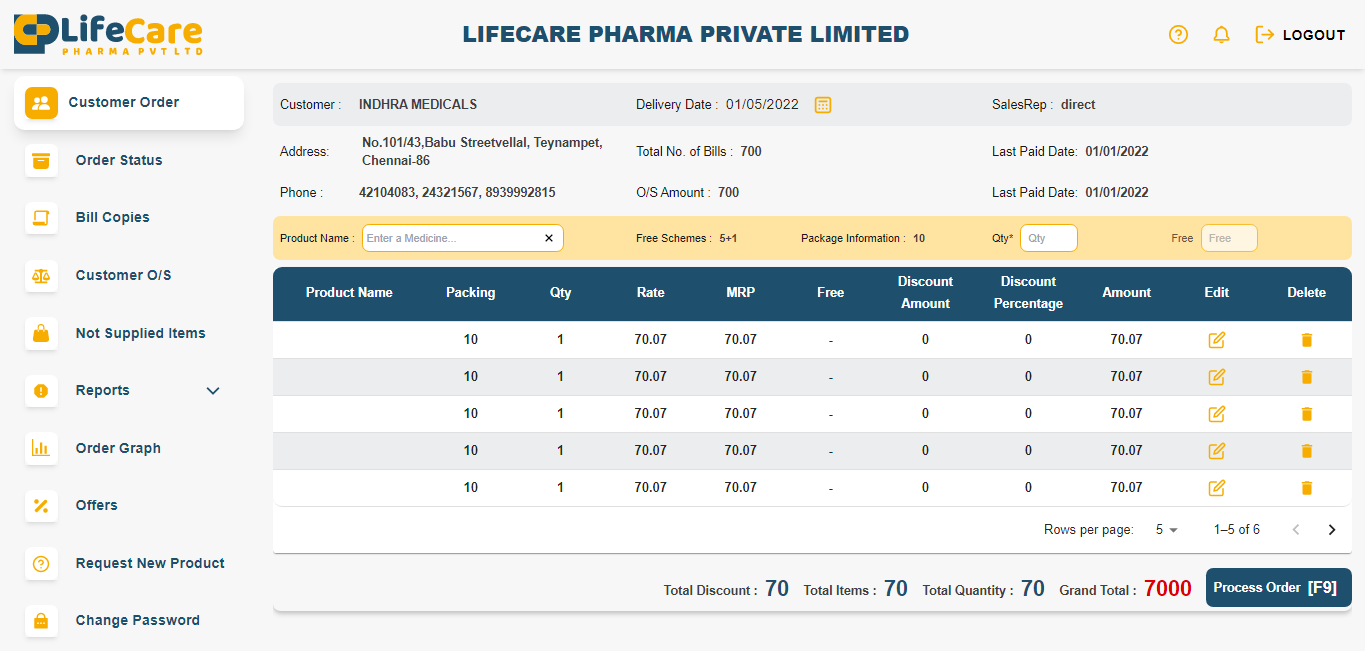Image resolution: width=1365 pixels, height=661 pixels.
Task: Delete the second order row
Action: point(1306,377)
